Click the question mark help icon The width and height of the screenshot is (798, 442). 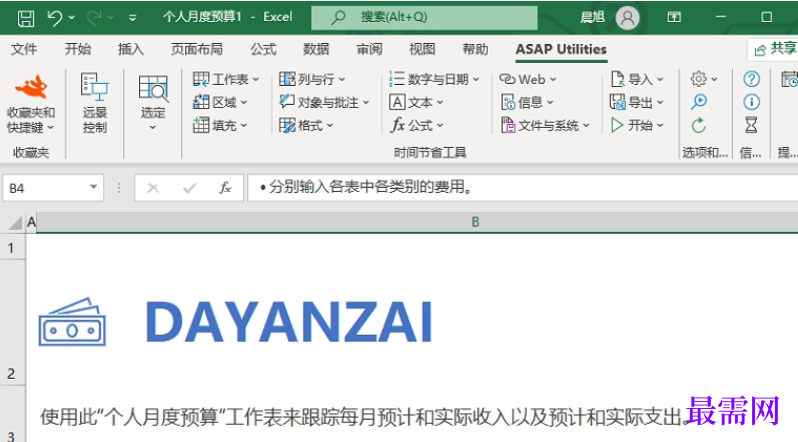[751, 79]
